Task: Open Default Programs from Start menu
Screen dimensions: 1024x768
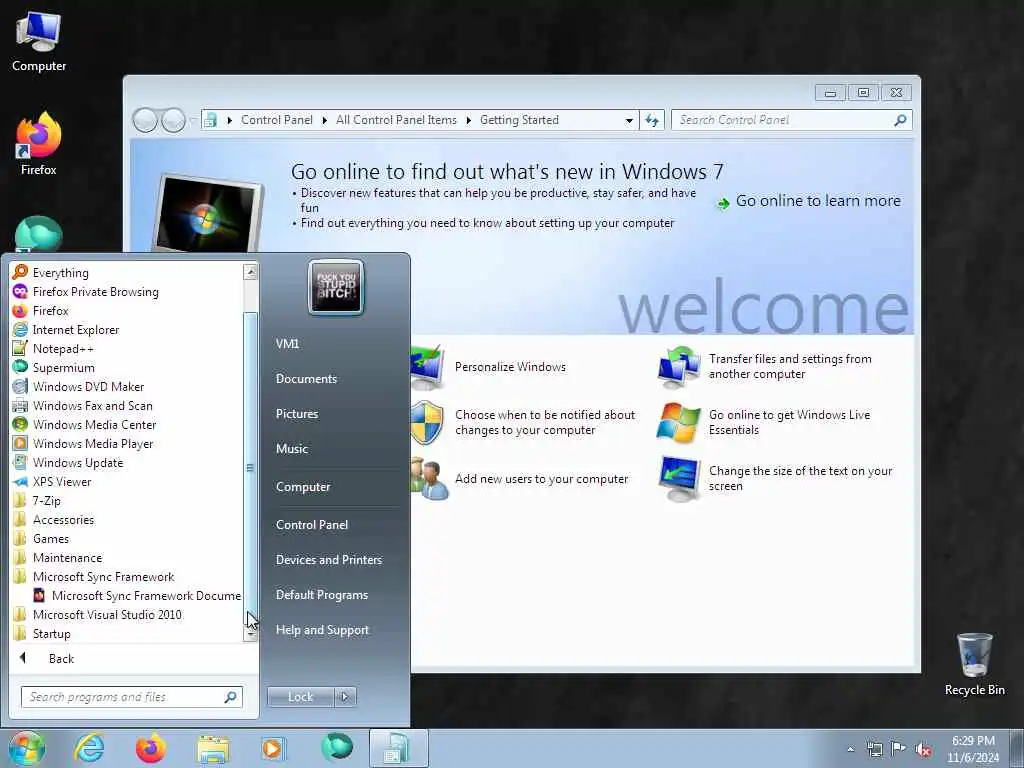Action: point(322,595)
